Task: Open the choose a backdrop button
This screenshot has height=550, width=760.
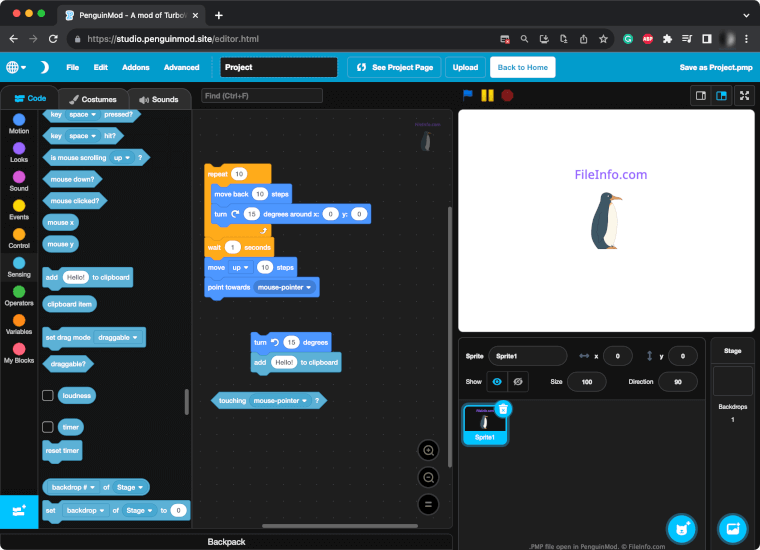Action: pos(732,528)
